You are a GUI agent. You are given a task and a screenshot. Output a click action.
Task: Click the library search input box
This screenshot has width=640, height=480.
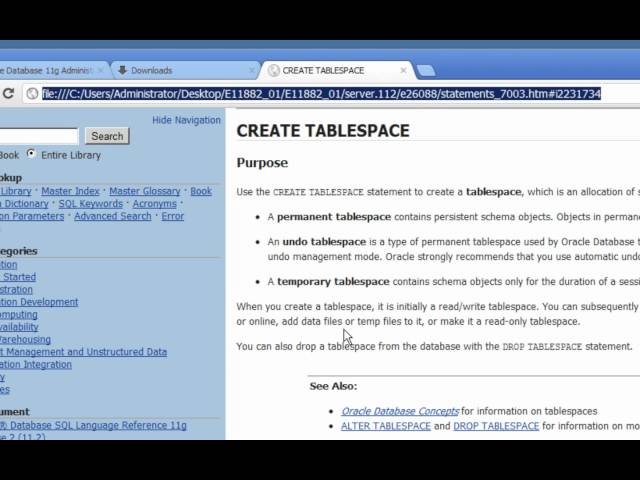pos(38,136)
